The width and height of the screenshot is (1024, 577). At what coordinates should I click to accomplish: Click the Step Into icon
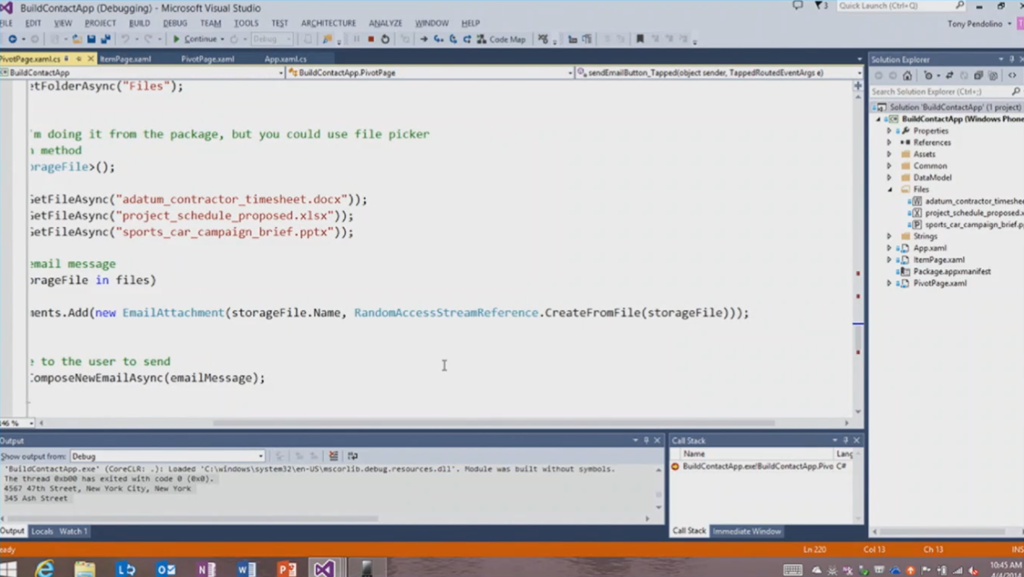[438, 39]
